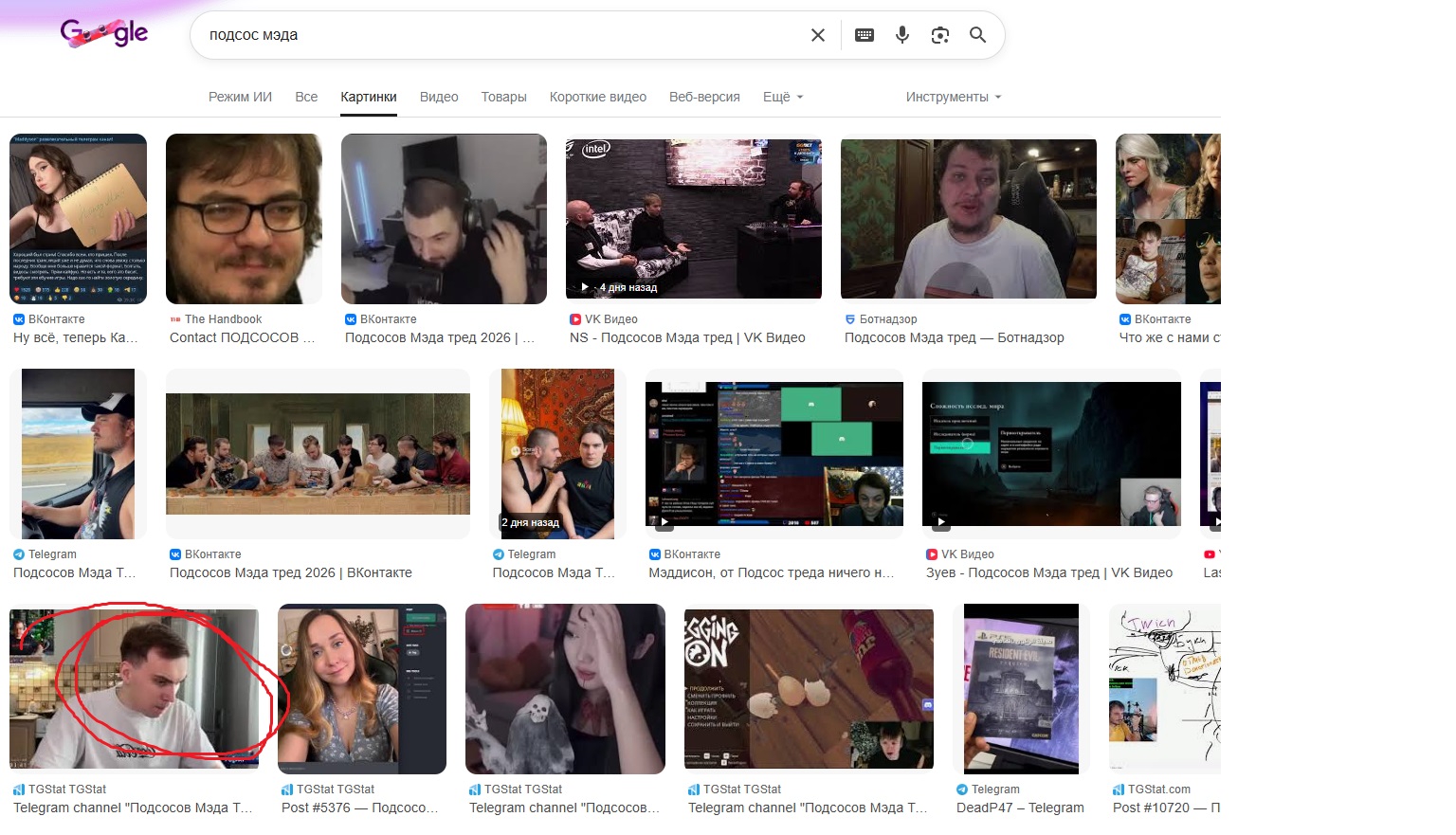Open the Last Supper style group thumbnail
Image resolution: width=1456 pixels, height=835 pixels.
tap(318, 454)
